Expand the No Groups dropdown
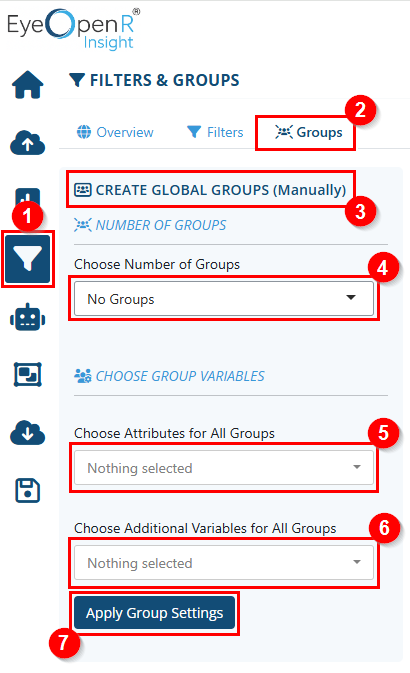 coord(224,298)
